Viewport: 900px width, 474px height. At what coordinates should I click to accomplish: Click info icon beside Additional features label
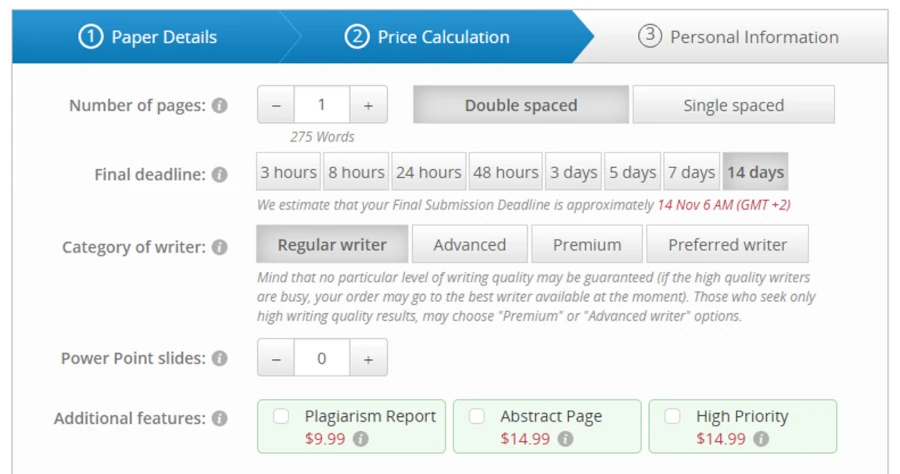click(x=220, y=419)
